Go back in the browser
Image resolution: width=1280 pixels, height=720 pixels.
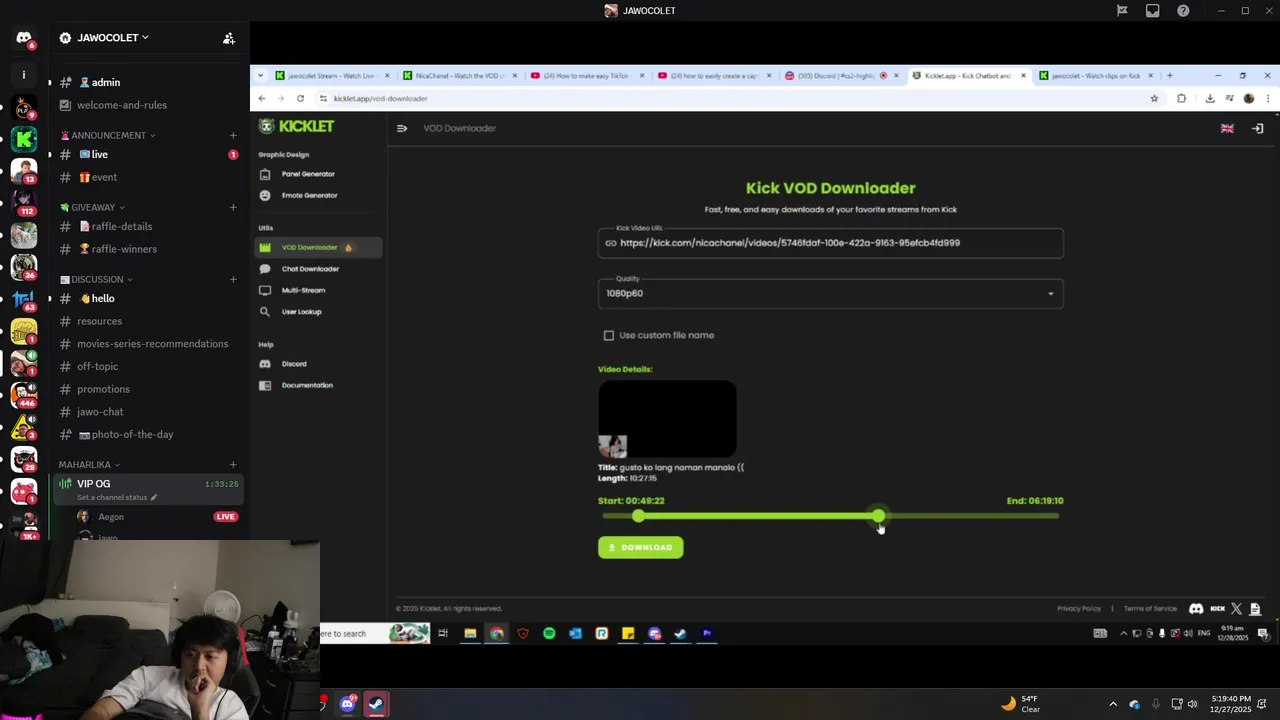(x=262, y=98)
